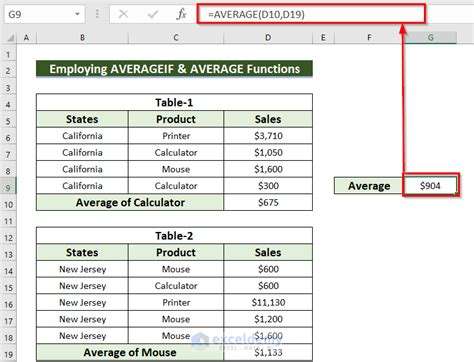Click the Enter checkmark icon in formula bar
Image resolution: width=474 pixels, height=362 pixels.
[x=153, y=14]
